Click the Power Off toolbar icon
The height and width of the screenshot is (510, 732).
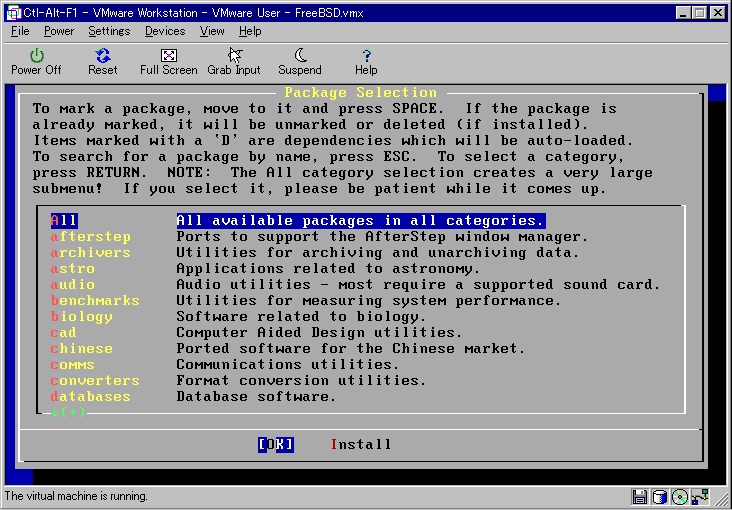click(36, 56)
